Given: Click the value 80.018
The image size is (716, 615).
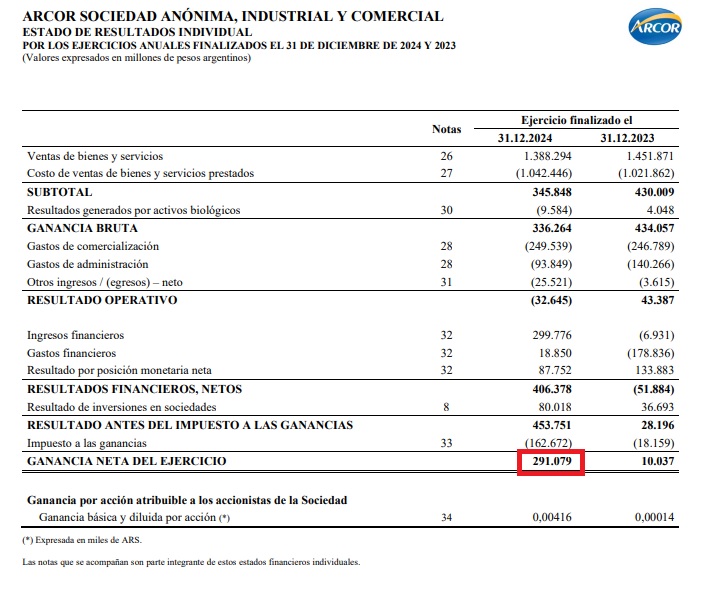Looking at the screenshot, I should tap(555, 407).
